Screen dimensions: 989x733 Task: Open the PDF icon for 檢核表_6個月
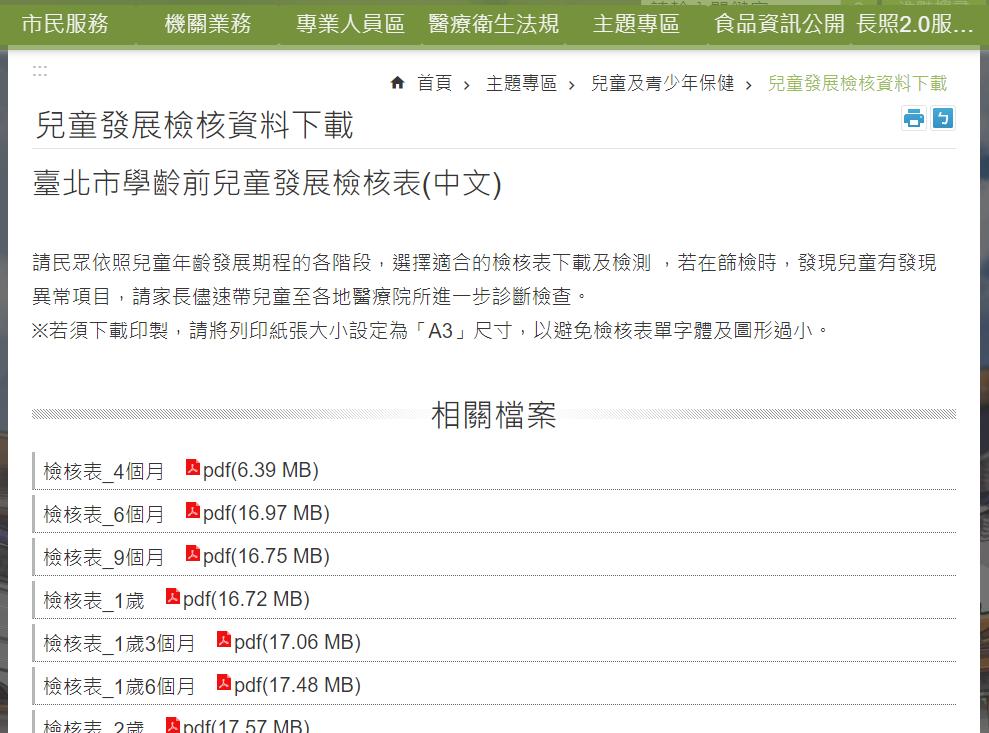(193, 510)
